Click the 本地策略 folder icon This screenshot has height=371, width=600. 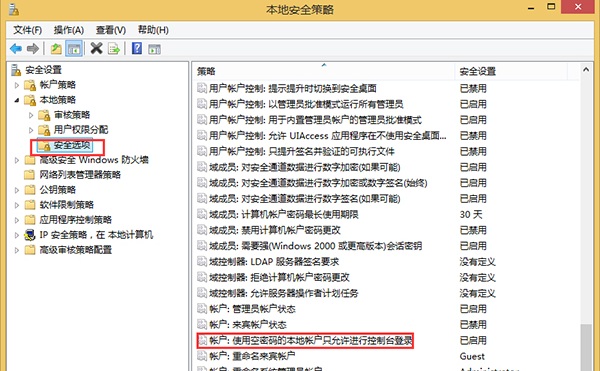pyautogui.click(x=30, y=100)
